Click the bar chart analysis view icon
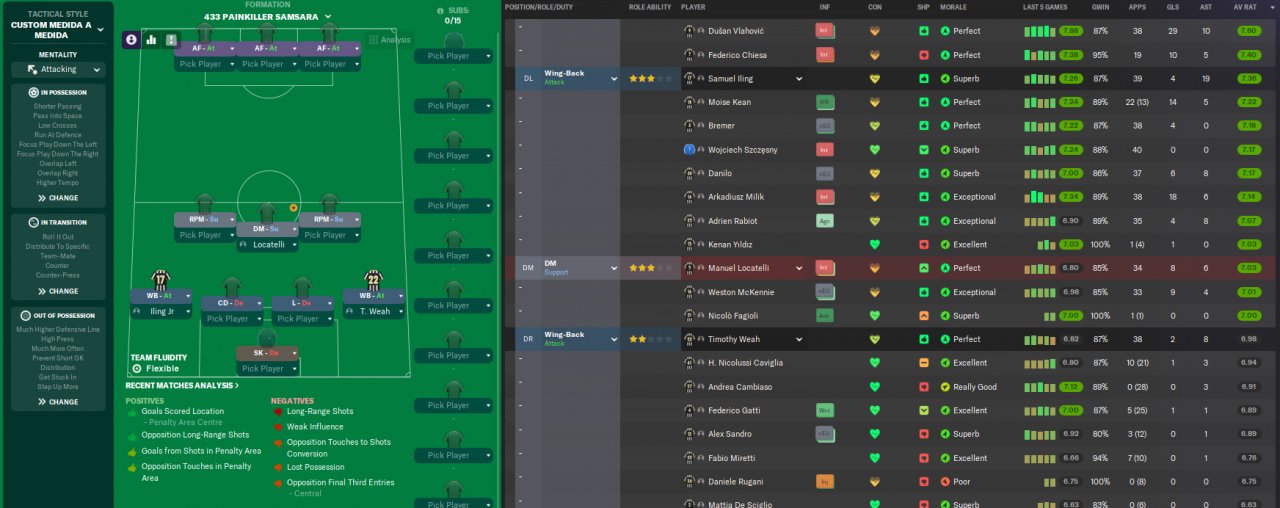The width and height of the screenshot is (1280, 508). (152, 40)
